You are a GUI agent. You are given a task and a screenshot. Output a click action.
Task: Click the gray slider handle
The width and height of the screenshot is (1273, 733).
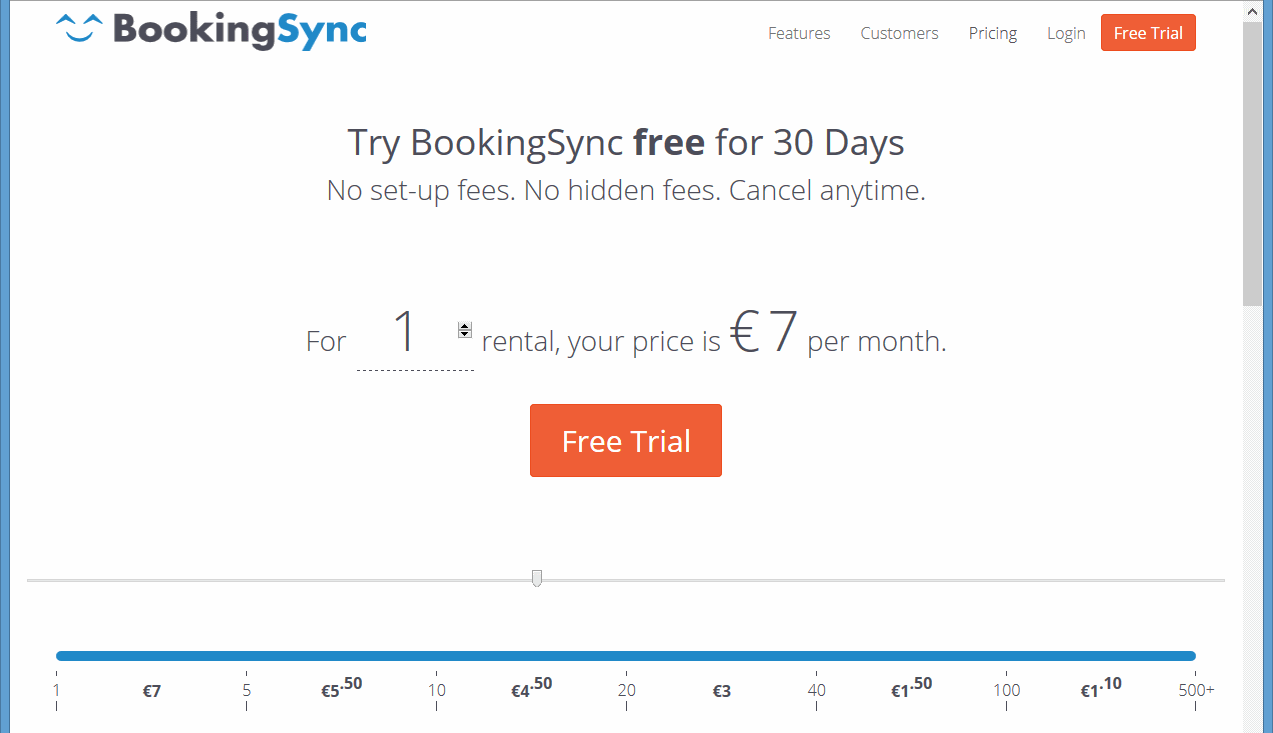[x=537, y=578]
